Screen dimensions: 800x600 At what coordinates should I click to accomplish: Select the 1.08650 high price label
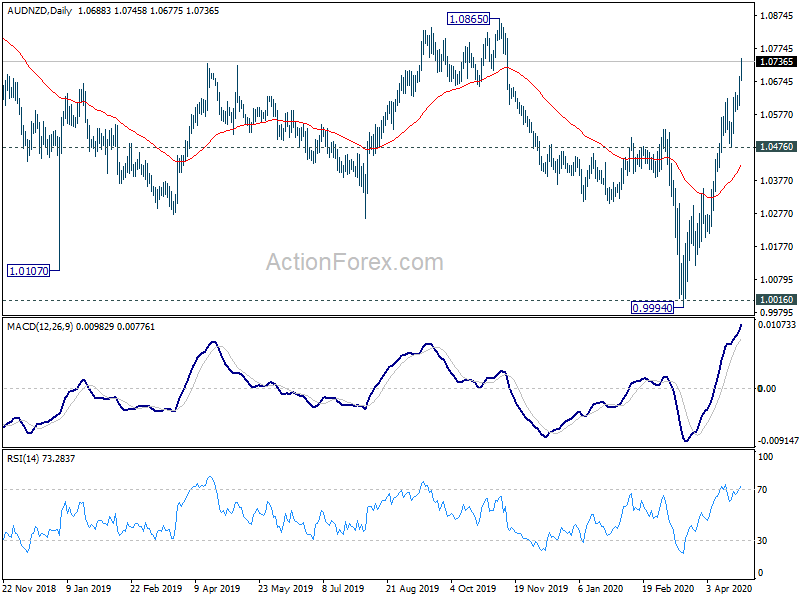click(468, 19)
